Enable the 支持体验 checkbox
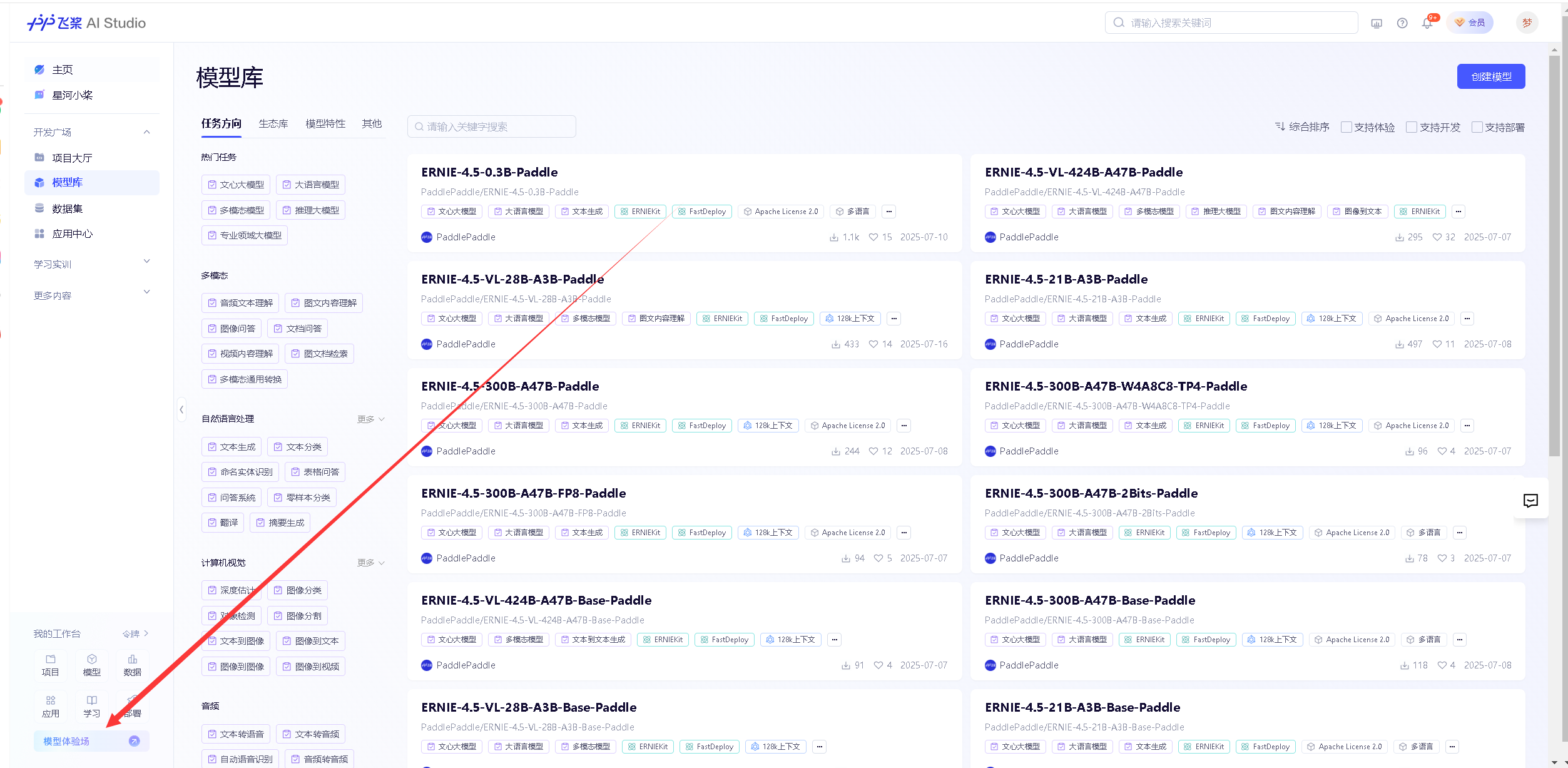The image size is (1568, 768). (x=1347, y=127)
